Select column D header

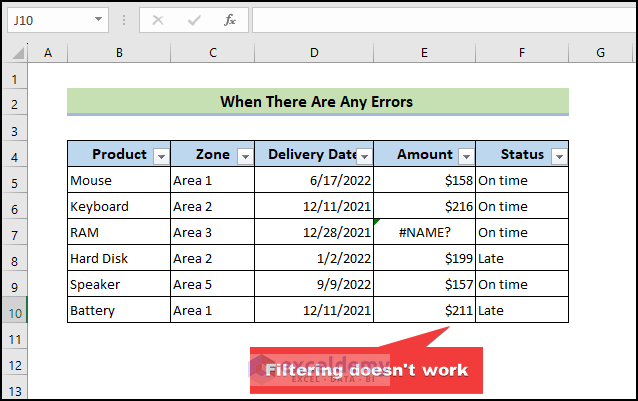(x=314, y=52)
